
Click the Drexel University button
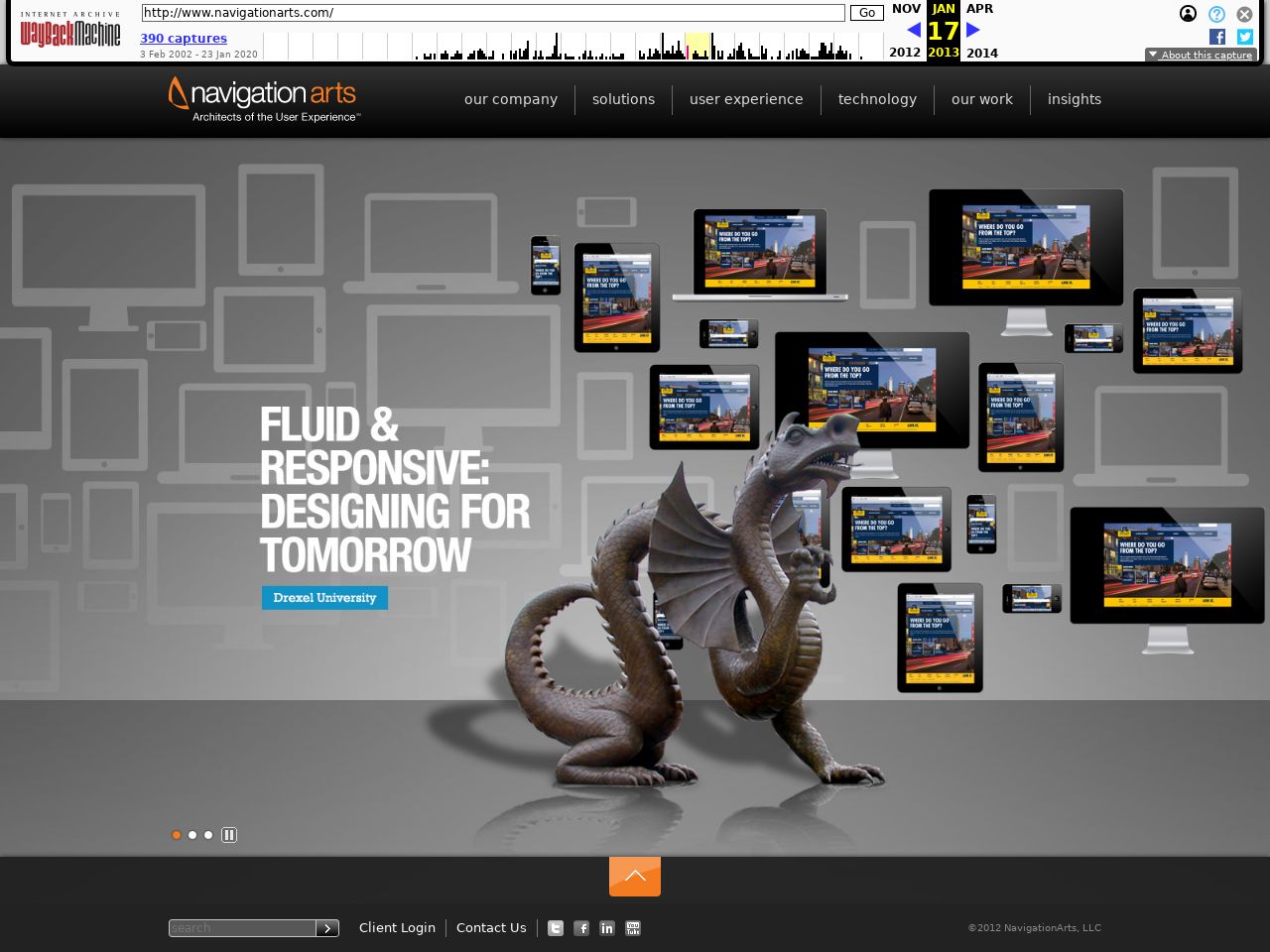pos(324,598)
